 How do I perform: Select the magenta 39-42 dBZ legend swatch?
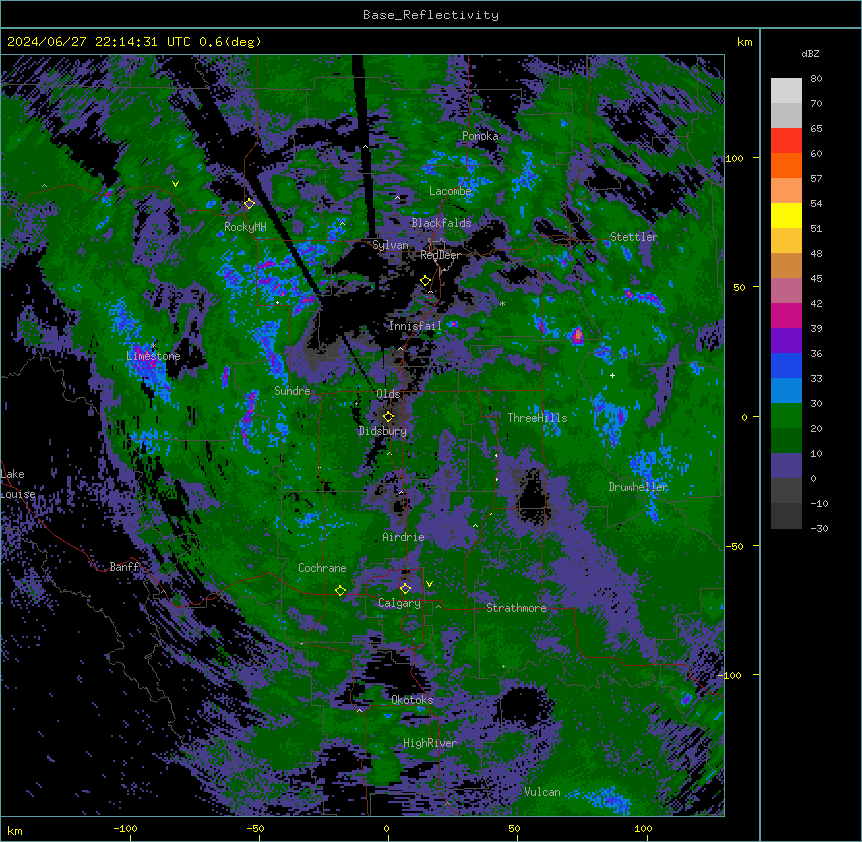(786, 315)
